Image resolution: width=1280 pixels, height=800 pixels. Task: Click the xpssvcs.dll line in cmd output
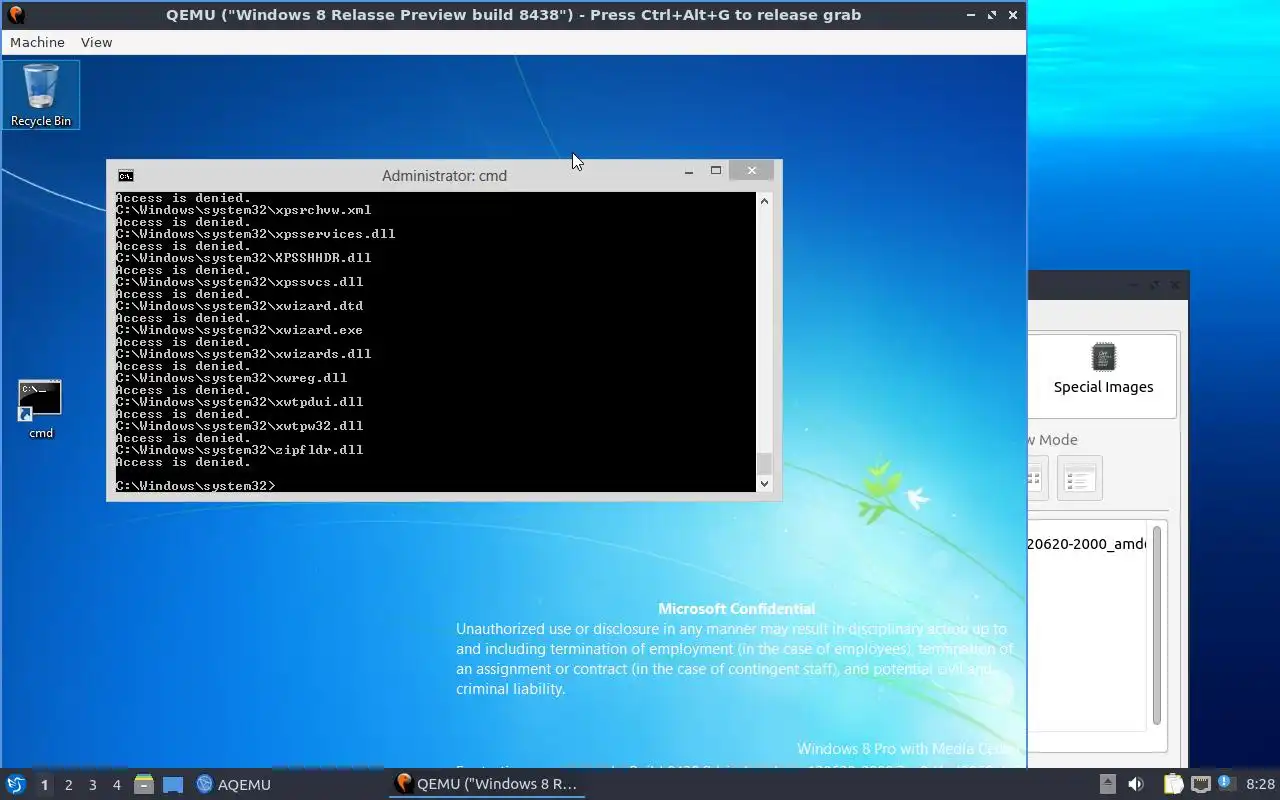click(x=239, y=282)
